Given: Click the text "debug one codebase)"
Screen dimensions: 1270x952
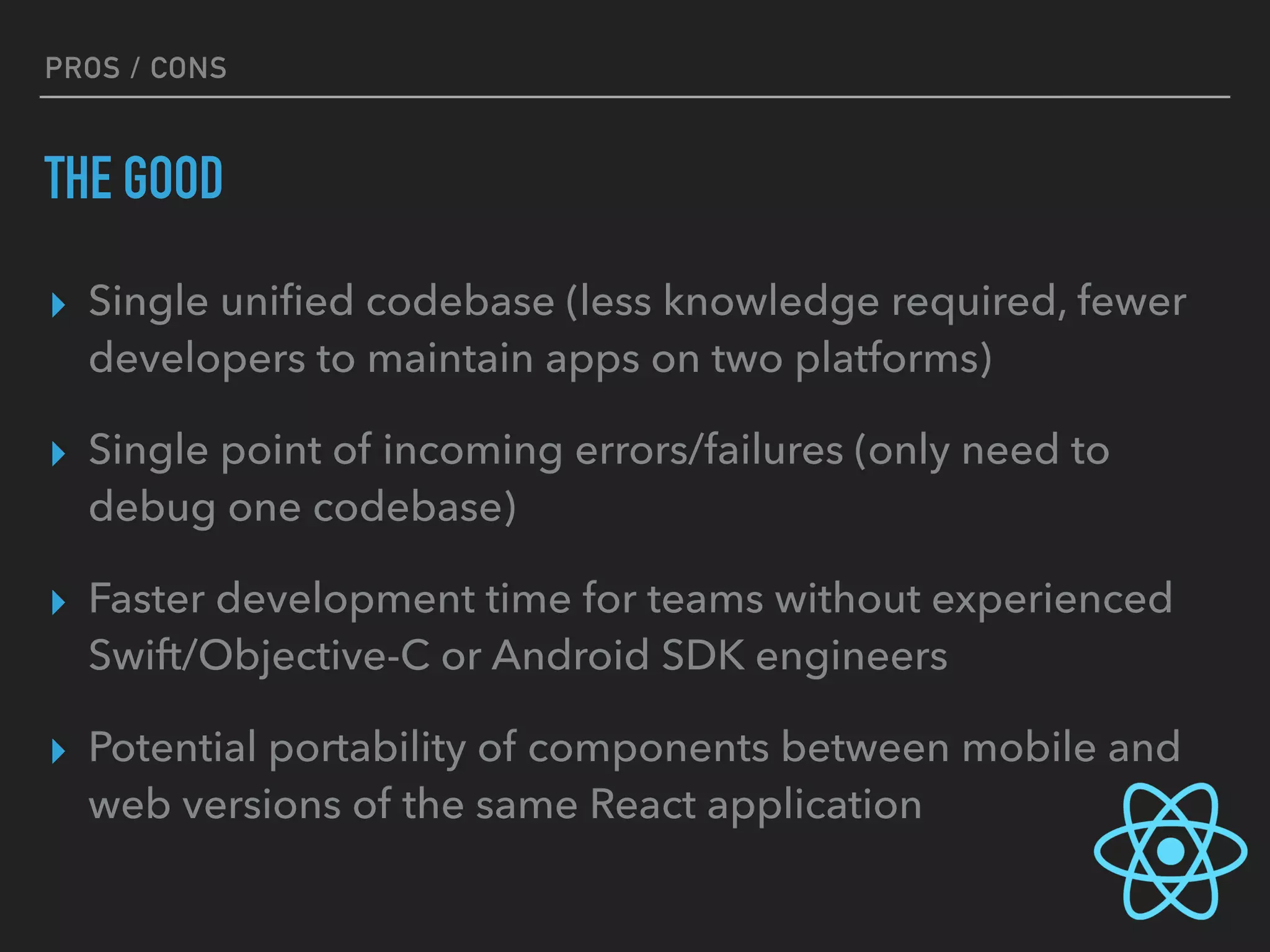Looking at the screenshot, I should 302,508.
